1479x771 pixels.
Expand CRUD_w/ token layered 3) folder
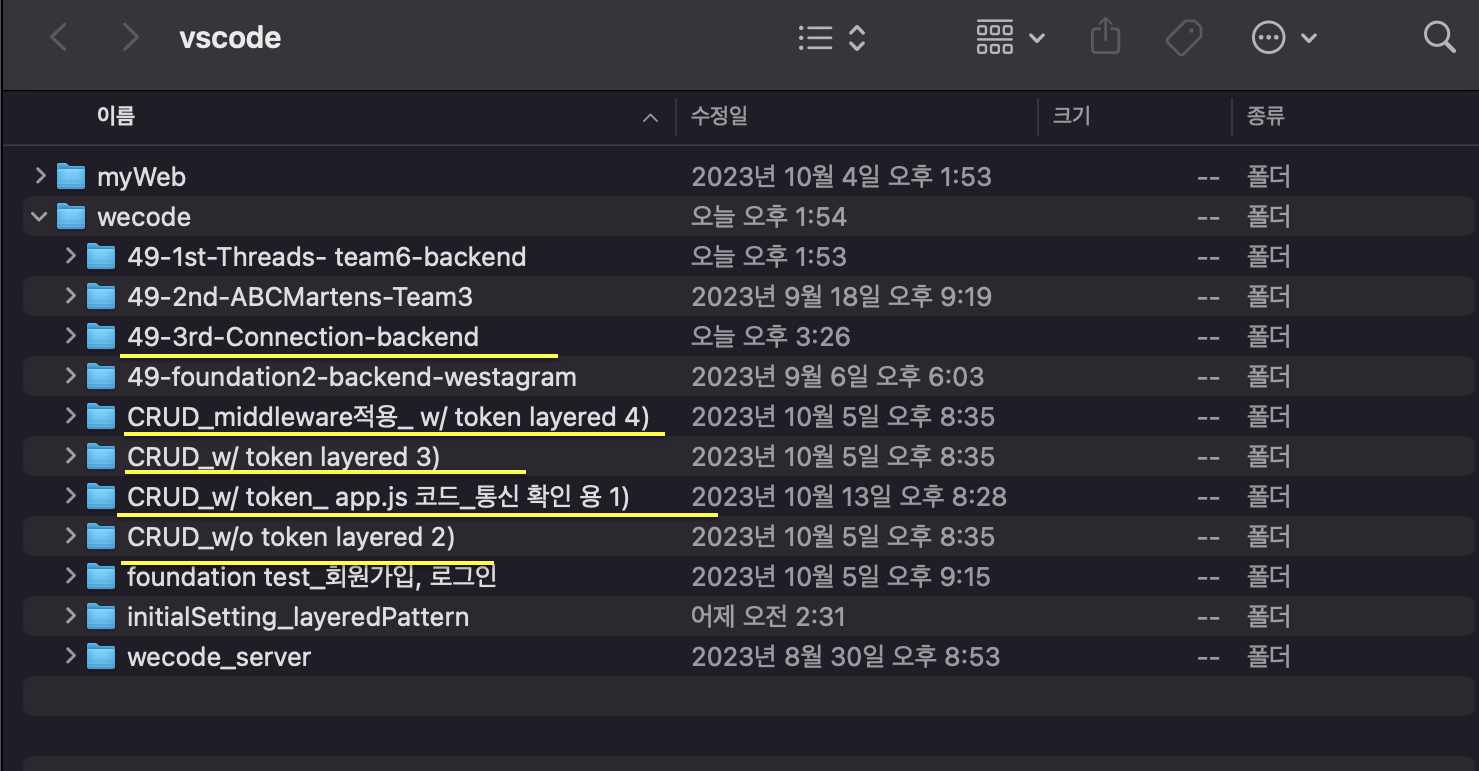point(70,456)
